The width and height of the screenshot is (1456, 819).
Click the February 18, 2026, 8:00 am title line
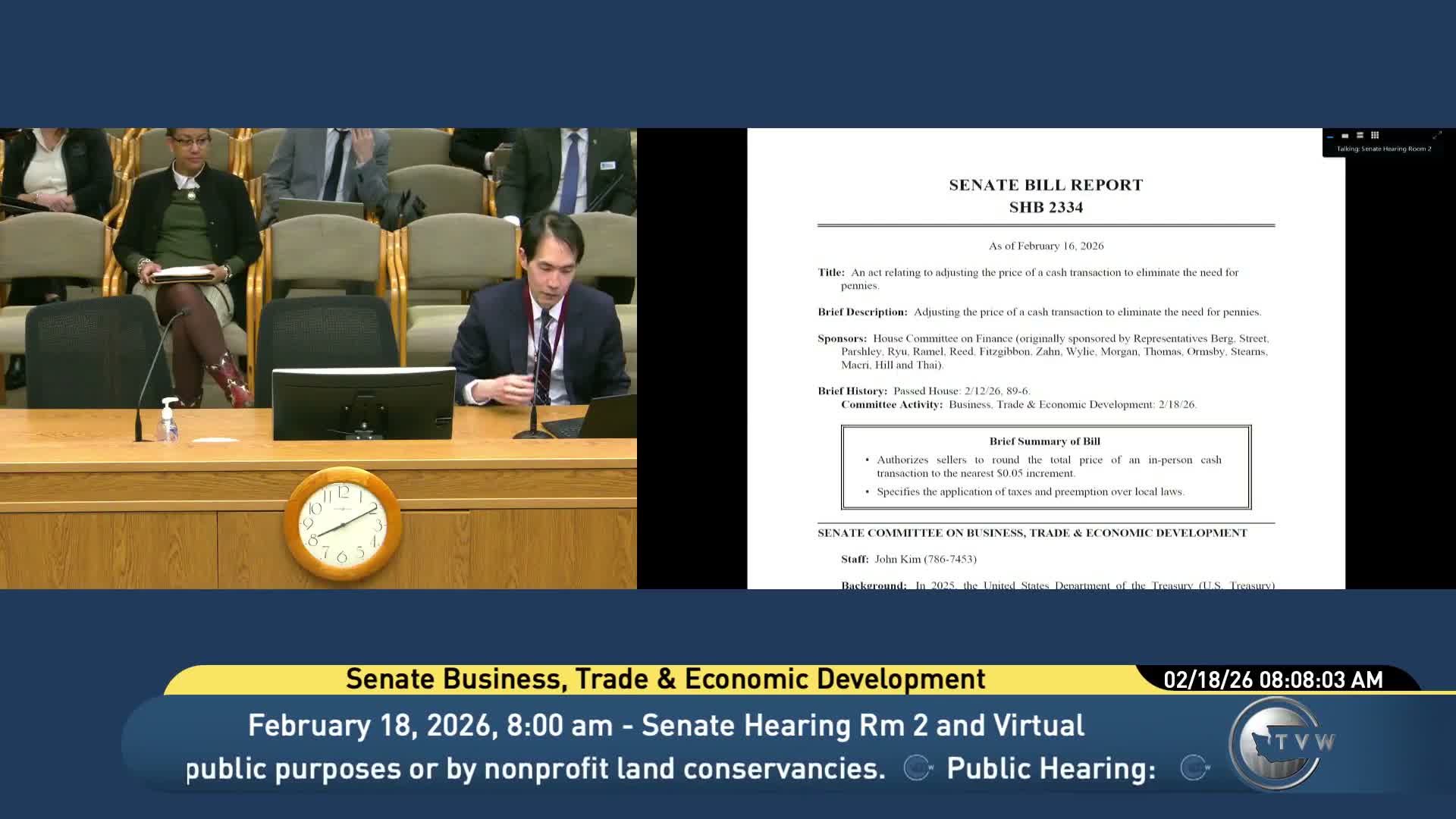(x=665, y=726)
